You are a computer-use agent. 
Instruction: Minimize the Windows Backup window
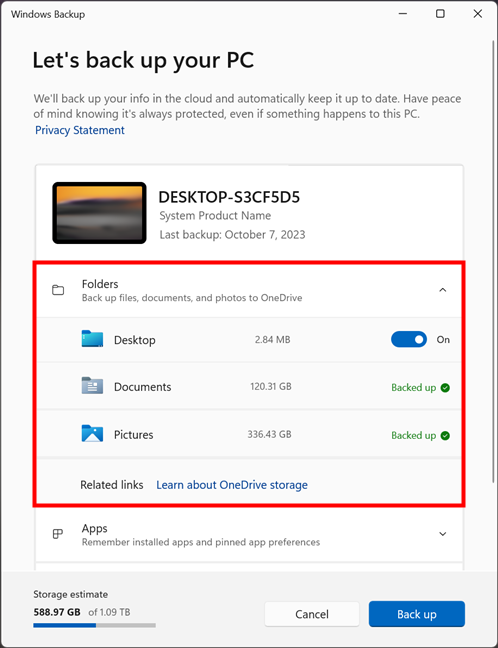coord(403,14)
